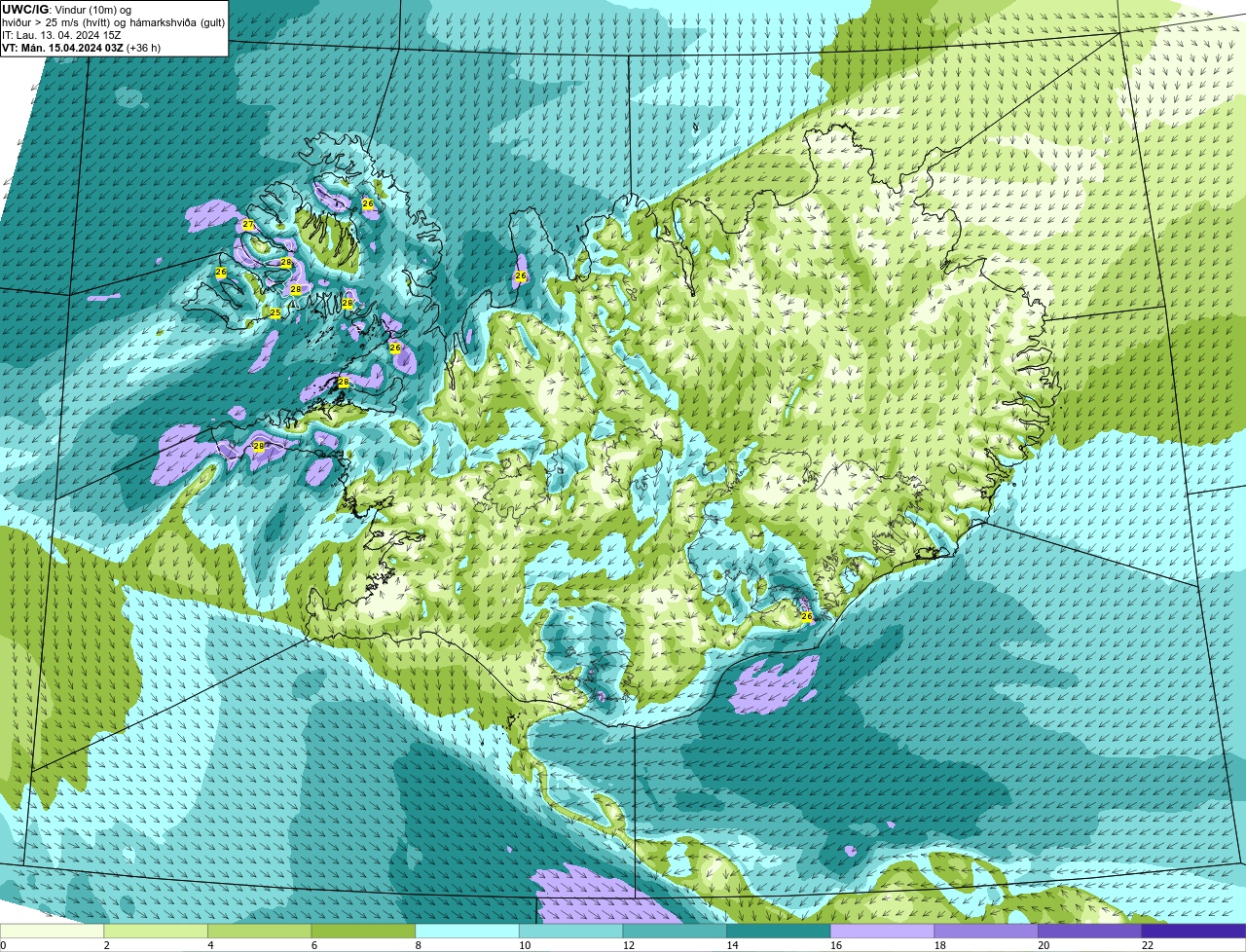Click the legend scale value "20"

point(1044,945)
